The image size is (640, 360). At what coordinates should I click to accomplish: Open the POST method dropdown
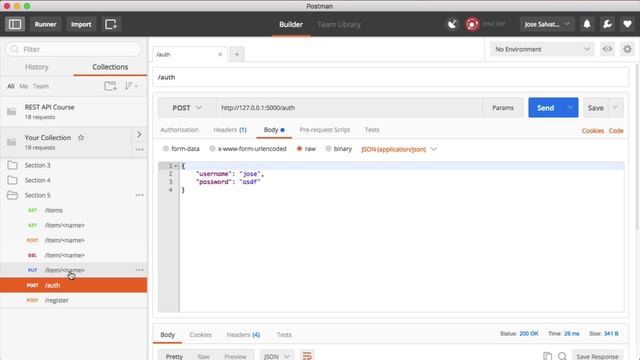click(x=187, y=108)
